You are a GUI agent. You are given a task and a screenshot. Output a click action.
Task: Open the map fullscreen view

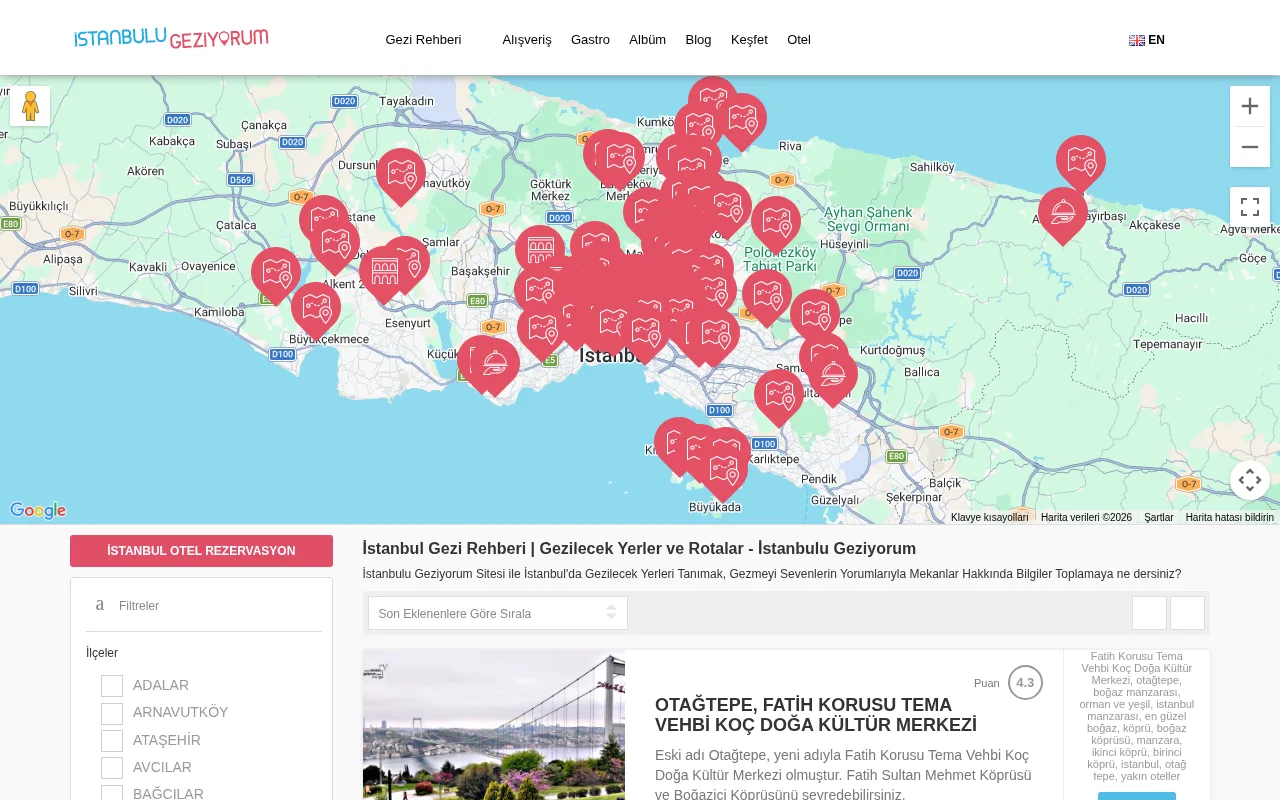click(x=1250, y=206)
